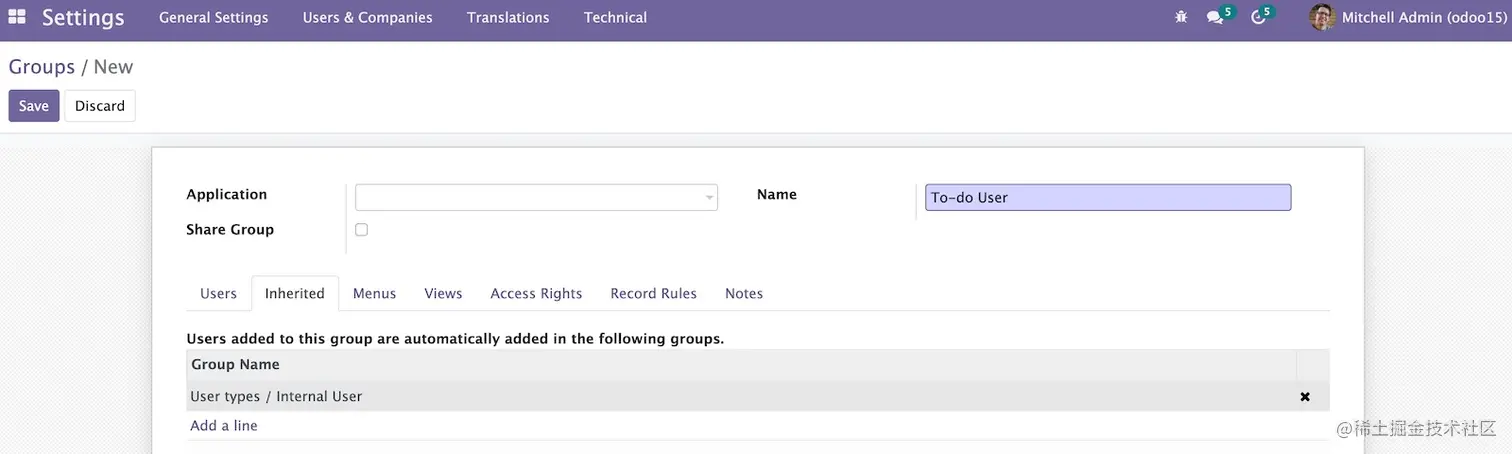Toggle the Share Group checkbox
The width and height of the screenshot is (1512, 454).
[x=362, y=230]
